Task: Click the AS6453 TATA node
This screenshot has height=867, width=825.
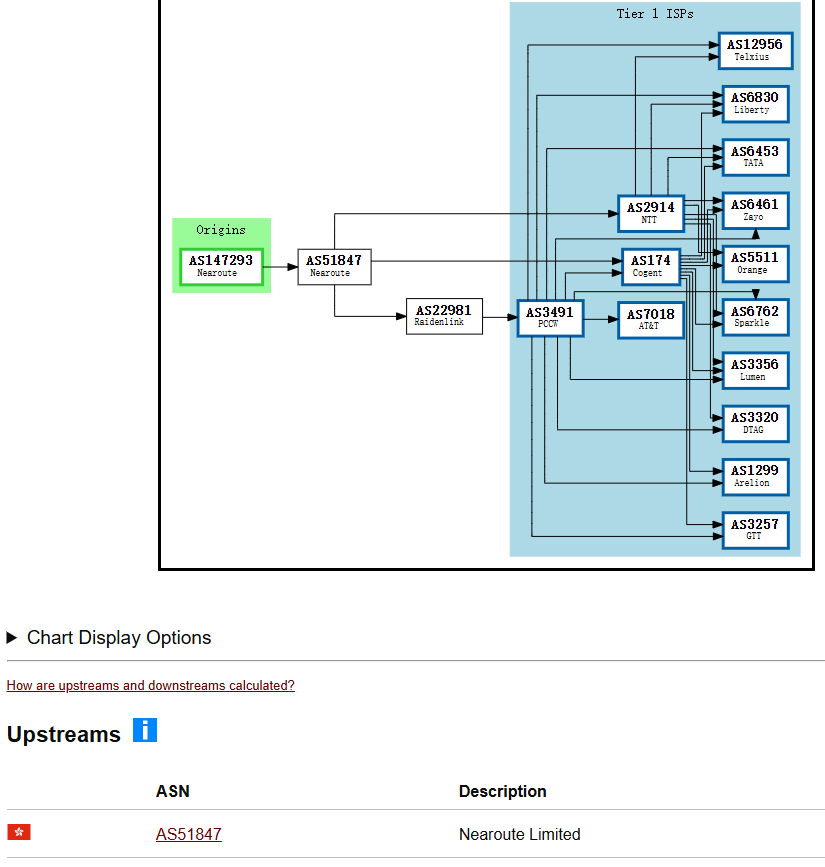Action: pyautogui.click(x=755, y=157)
